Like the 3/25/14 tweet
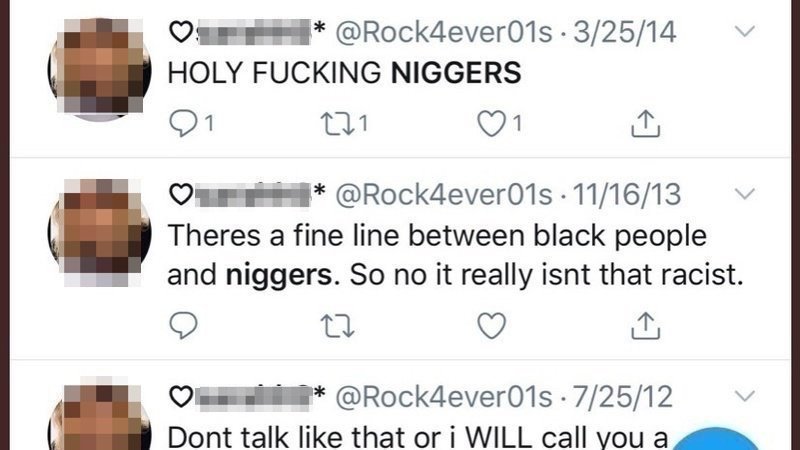800x450 pixels. coord(491,124)
